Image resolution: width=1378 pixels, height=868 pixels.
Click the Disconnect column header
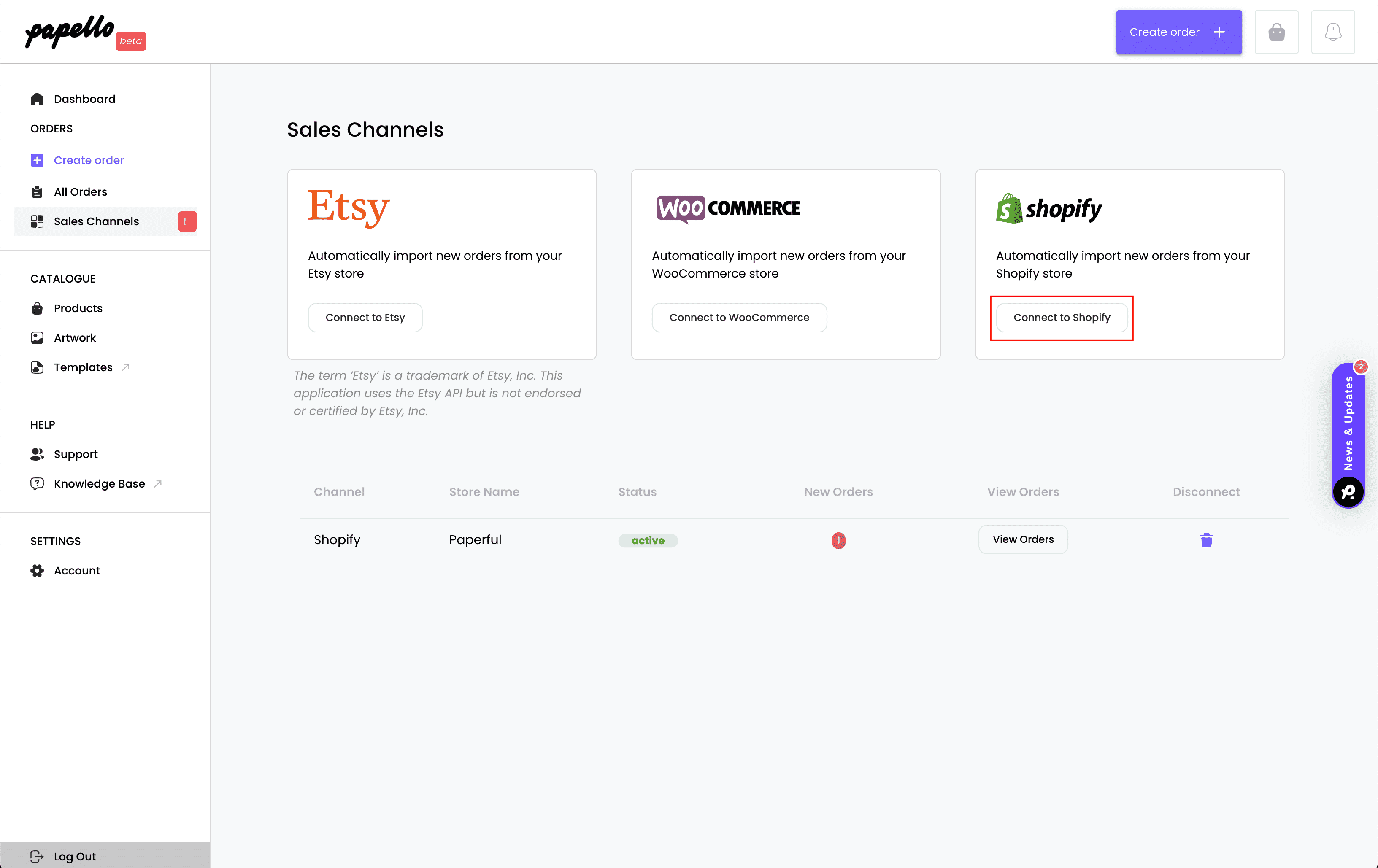pos(1206,491)
